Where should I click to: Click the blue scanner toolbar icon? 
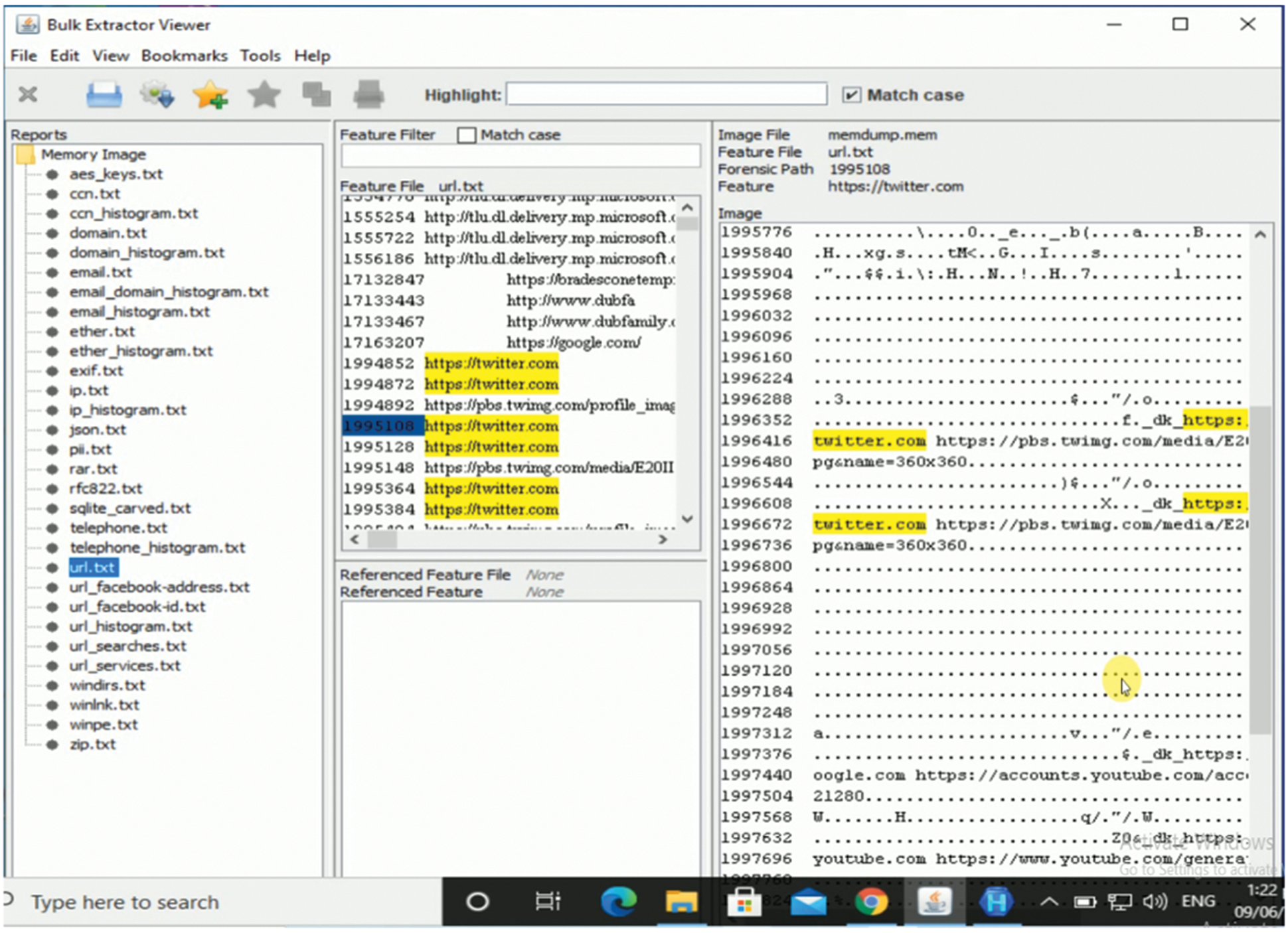pos(104,94)
